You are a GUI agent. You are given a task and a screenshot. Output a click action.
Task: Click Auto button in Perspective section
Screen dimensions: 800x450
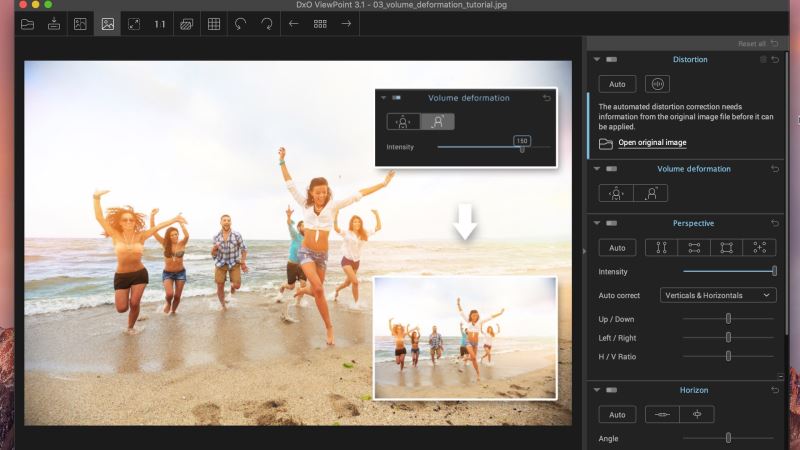(x=617, y=248)
